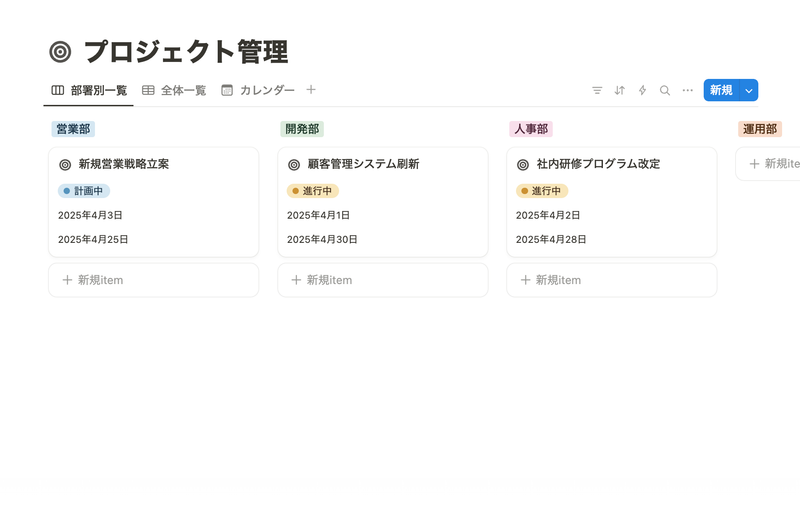800x509 pixels.
Task: Open the 社内研修プログラム改定 card
Action: [x=598, y=164]
